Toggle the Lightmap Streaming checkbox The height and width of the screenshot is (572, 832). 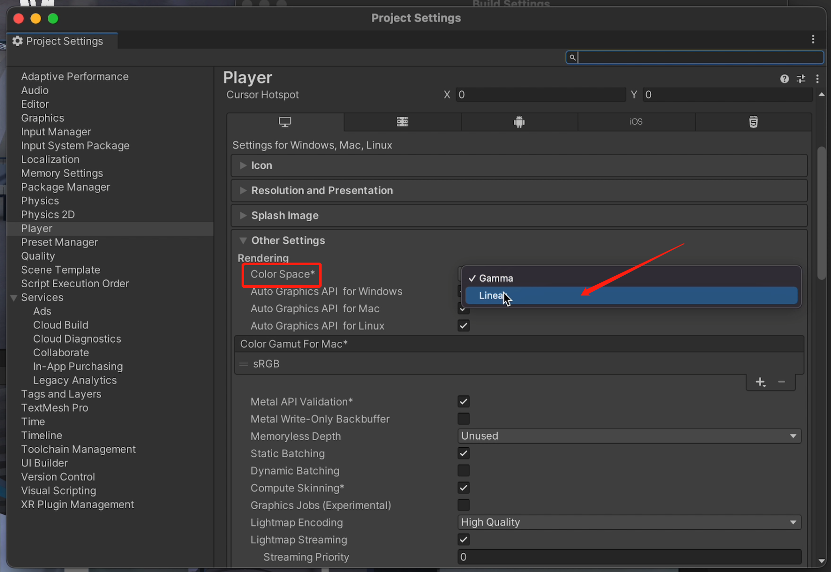click(x=464, y=540)
